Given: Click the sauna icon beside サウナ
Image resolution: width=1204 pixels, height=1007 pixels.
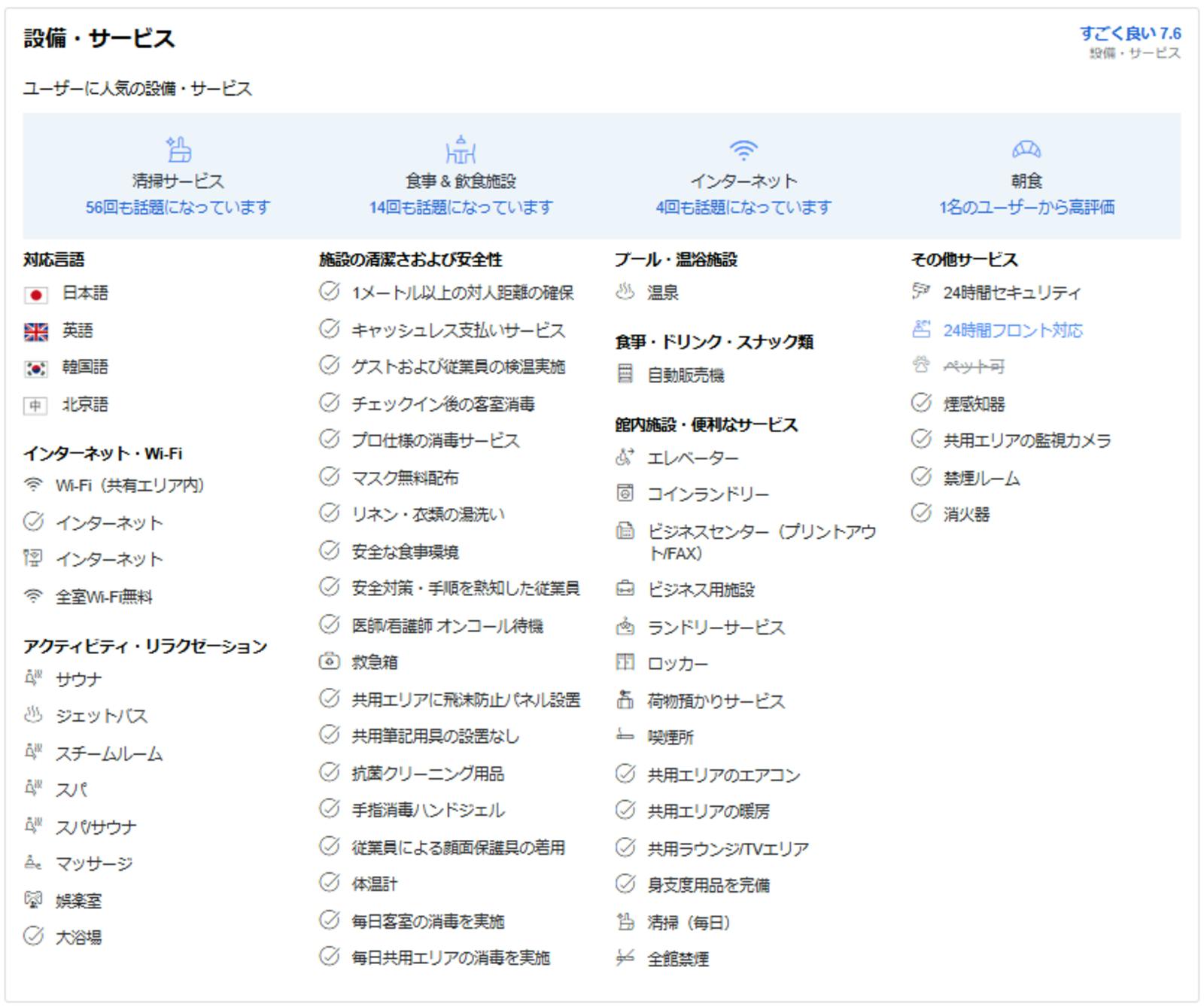Looking at the screenshot, I should point(33,678).
